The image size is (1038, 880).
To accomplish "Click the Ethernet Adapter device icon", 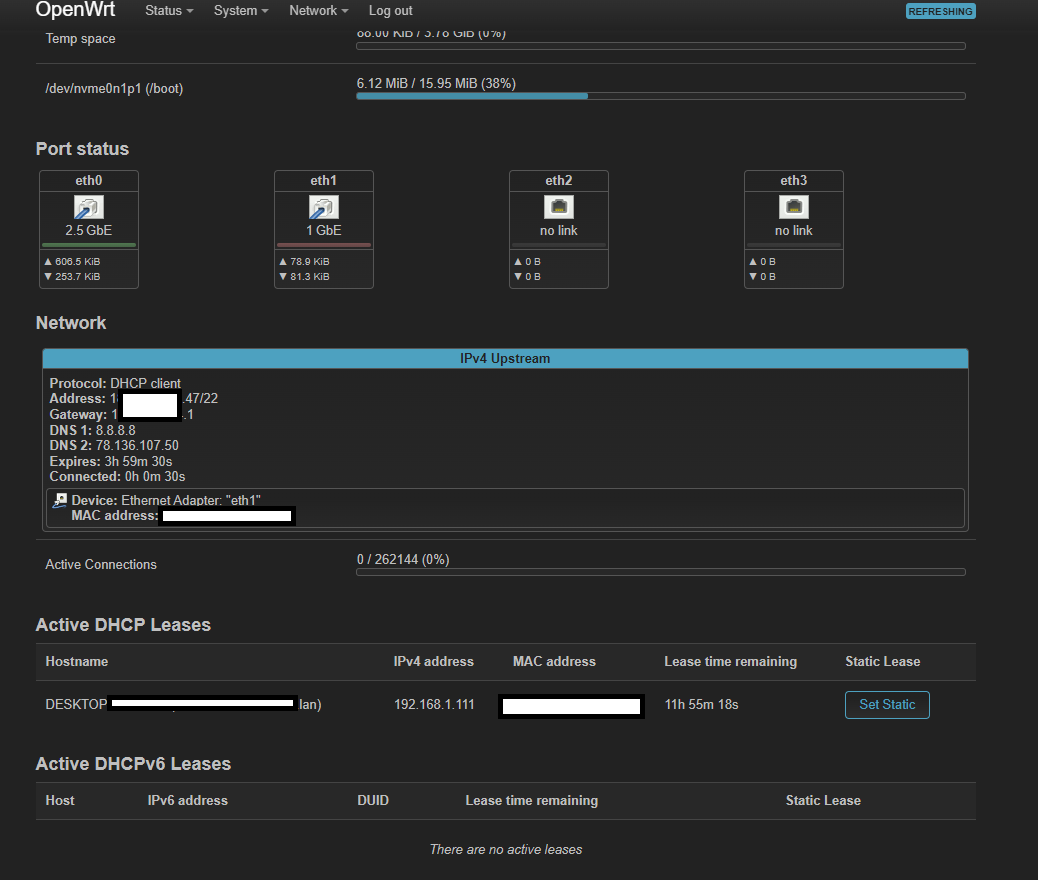I will (x=61, y=500).
